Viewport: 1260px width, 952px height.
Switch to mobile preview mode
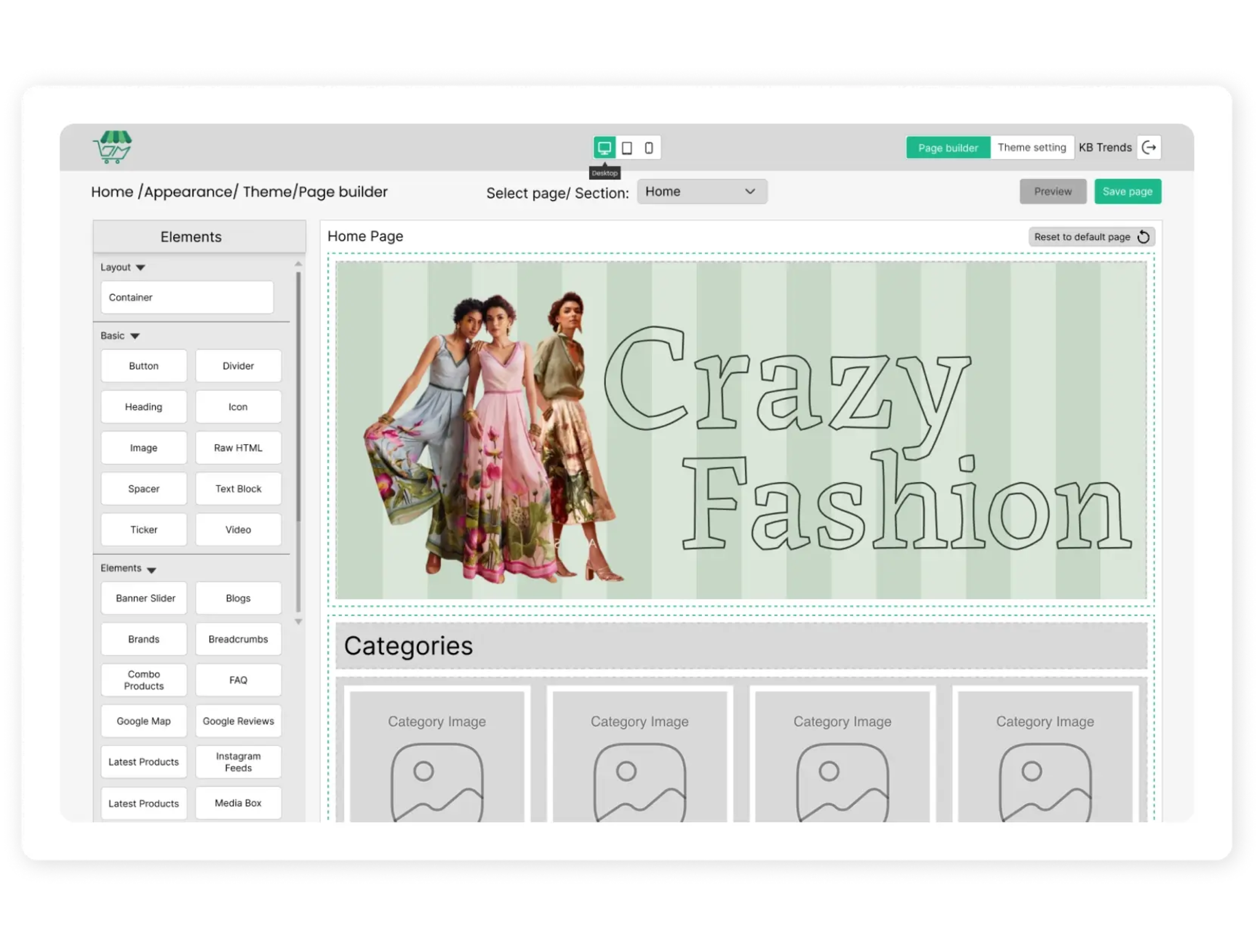[x=648, y=148]
